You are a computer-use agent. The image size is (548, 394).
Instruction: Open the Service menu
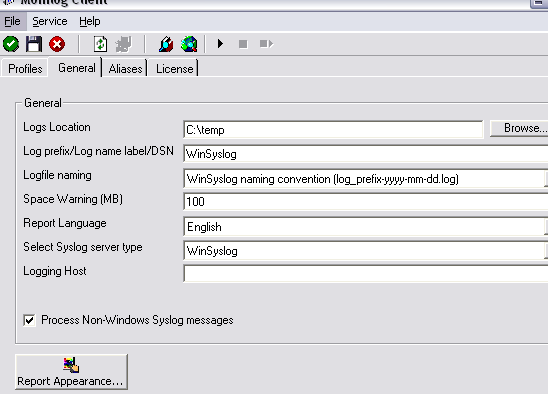50,21
